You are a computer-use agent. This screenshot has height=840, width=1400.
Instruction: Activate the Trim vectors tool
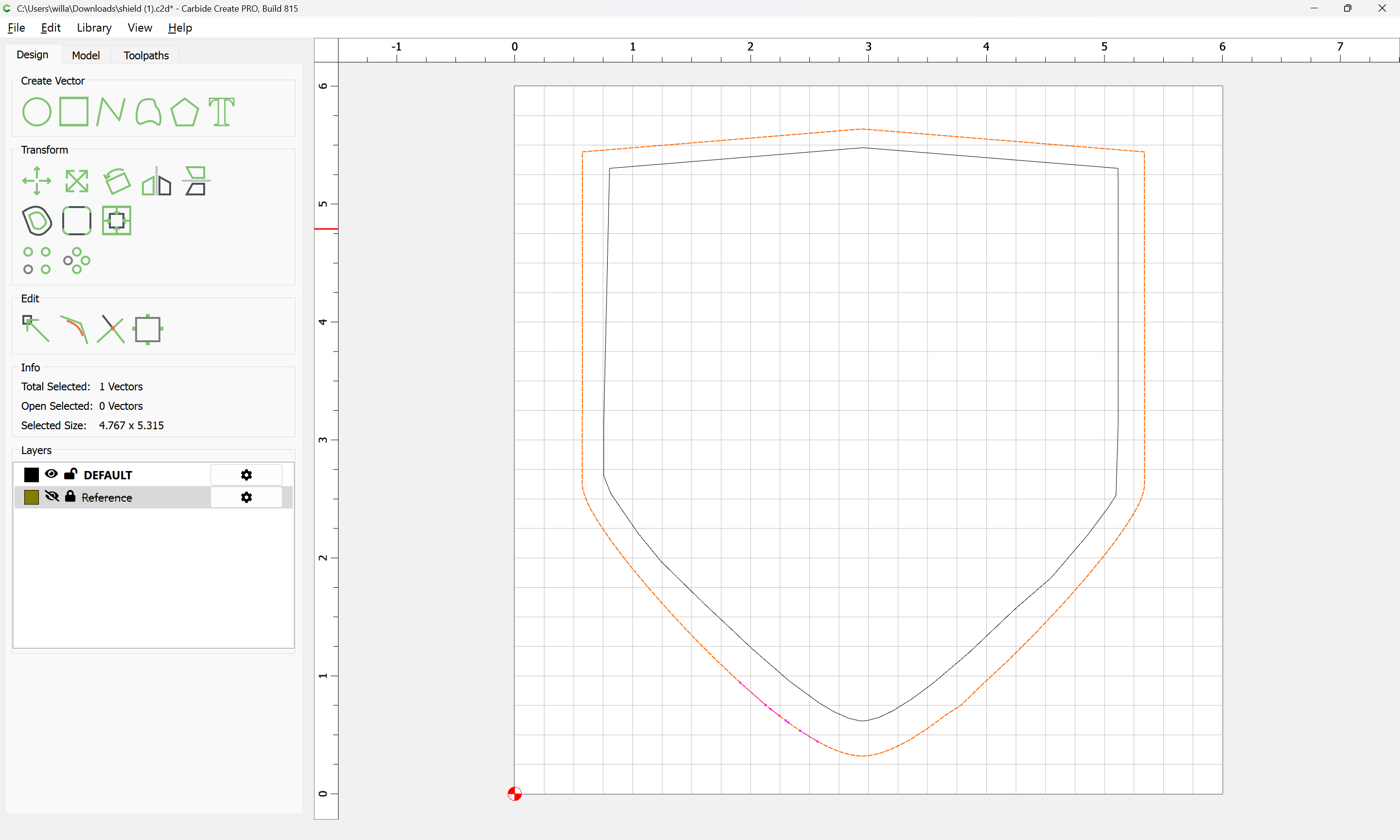click(x=111, y=330)
